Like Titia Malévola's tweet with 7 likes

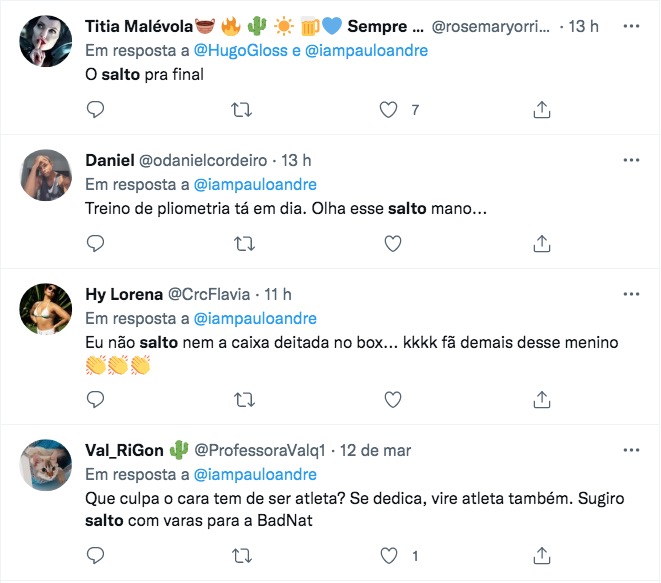click(392, 110)
